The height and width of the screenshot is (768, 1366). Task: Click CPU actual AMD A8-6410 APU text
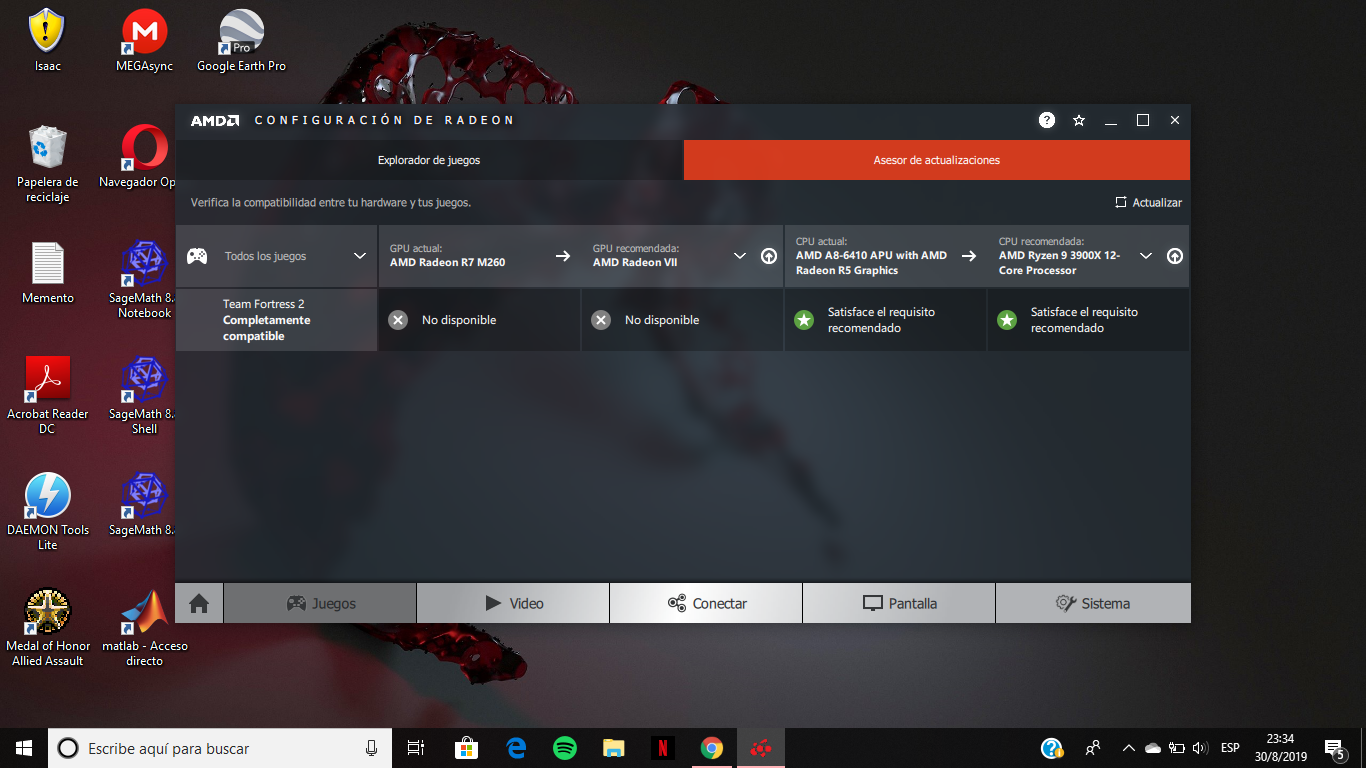871,263
